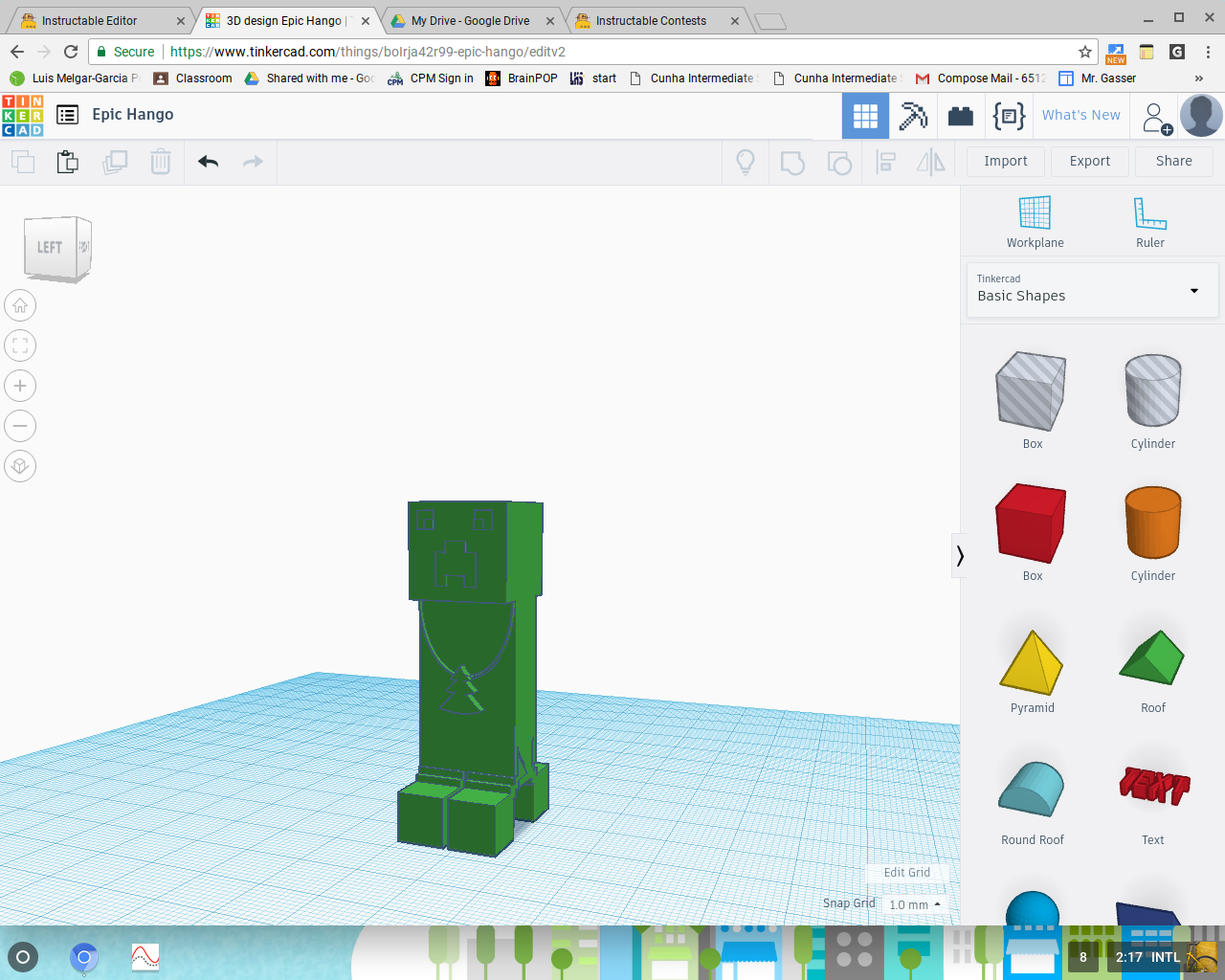Undo the last action
The image size is (1225, 980).
coord(208,162)
